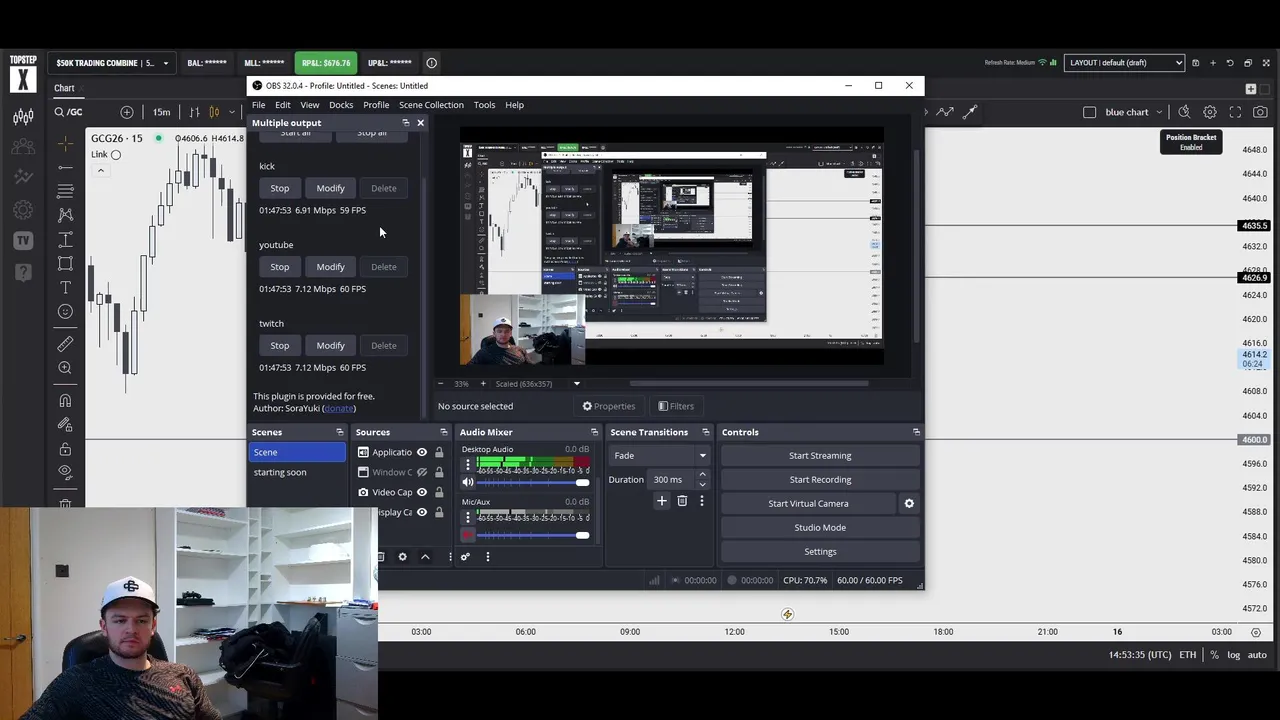Open the SoraYuki donate link
The image size is (1280, 720).
(339, 408)
